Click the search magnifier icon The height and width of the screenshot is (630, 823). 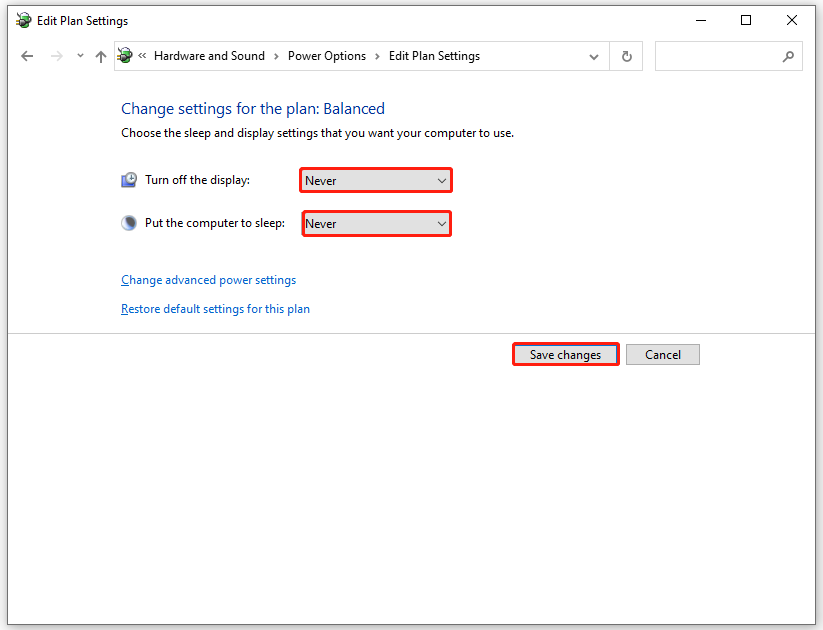coord(788,57)
